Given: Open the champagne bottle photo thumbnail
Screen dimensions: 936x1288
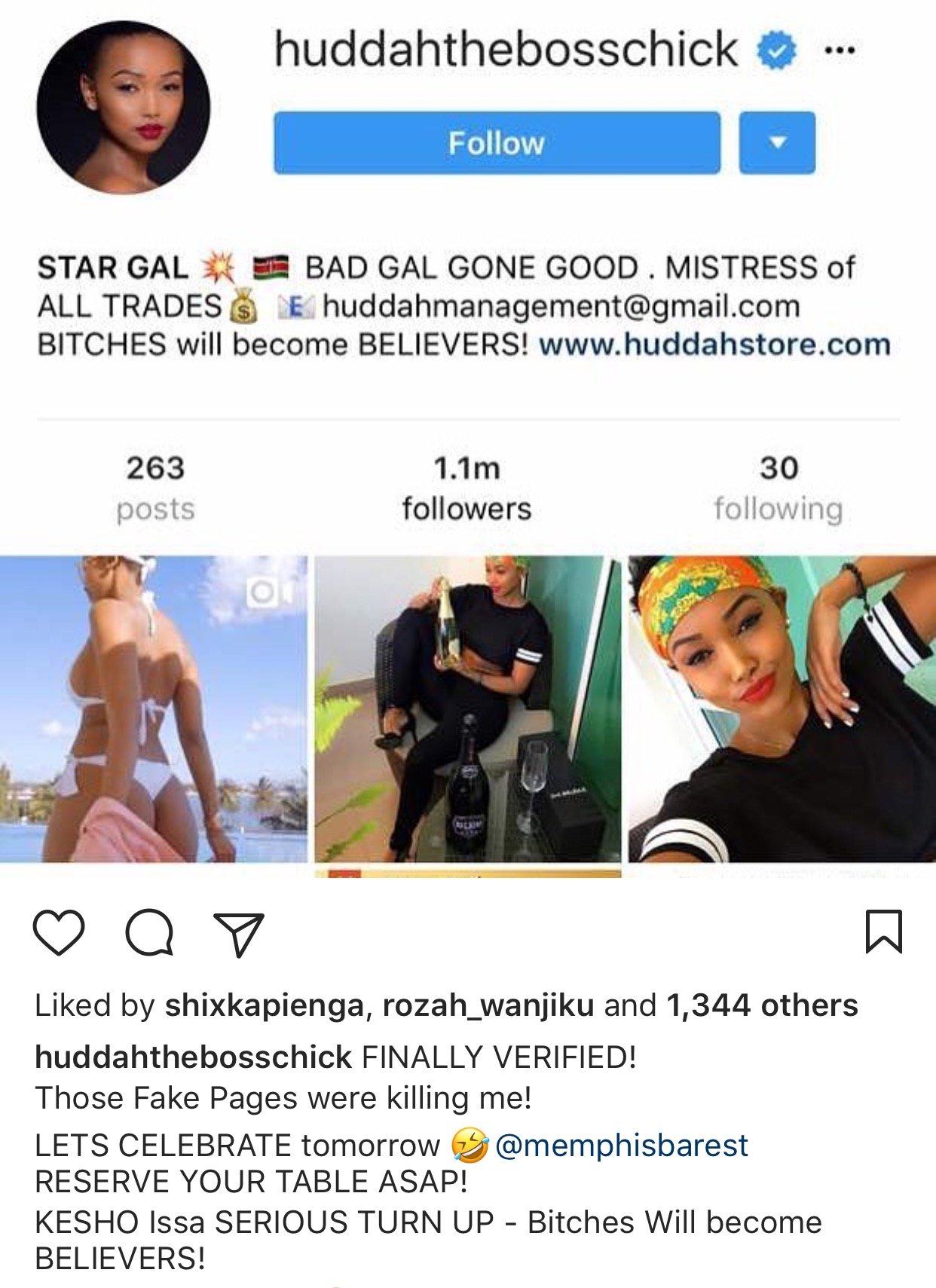Looking at the screenshot, I should pos(468,709).
